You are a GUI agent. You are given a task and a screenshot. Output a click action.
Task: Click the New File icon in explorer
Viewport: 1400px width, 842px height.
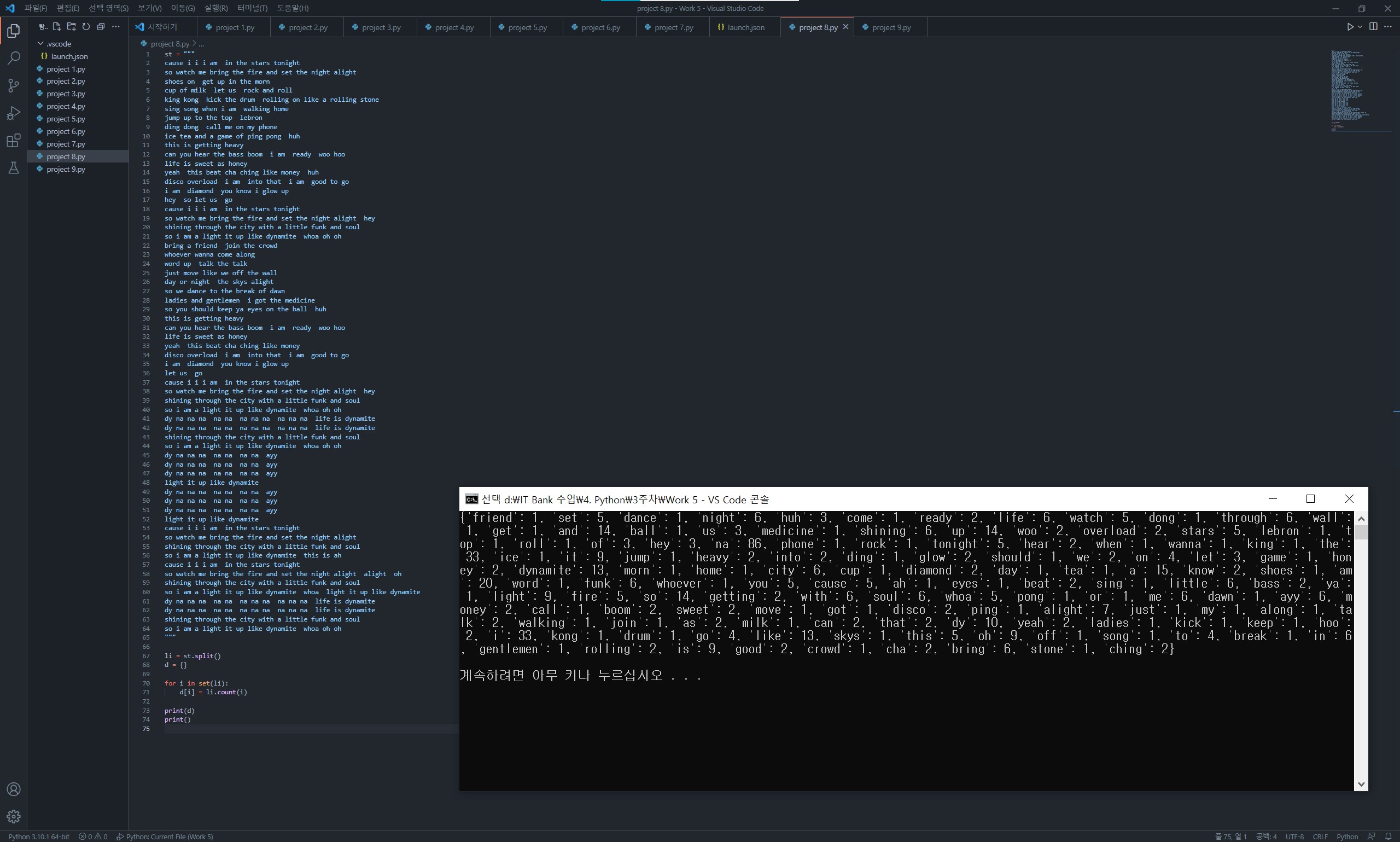57,27
